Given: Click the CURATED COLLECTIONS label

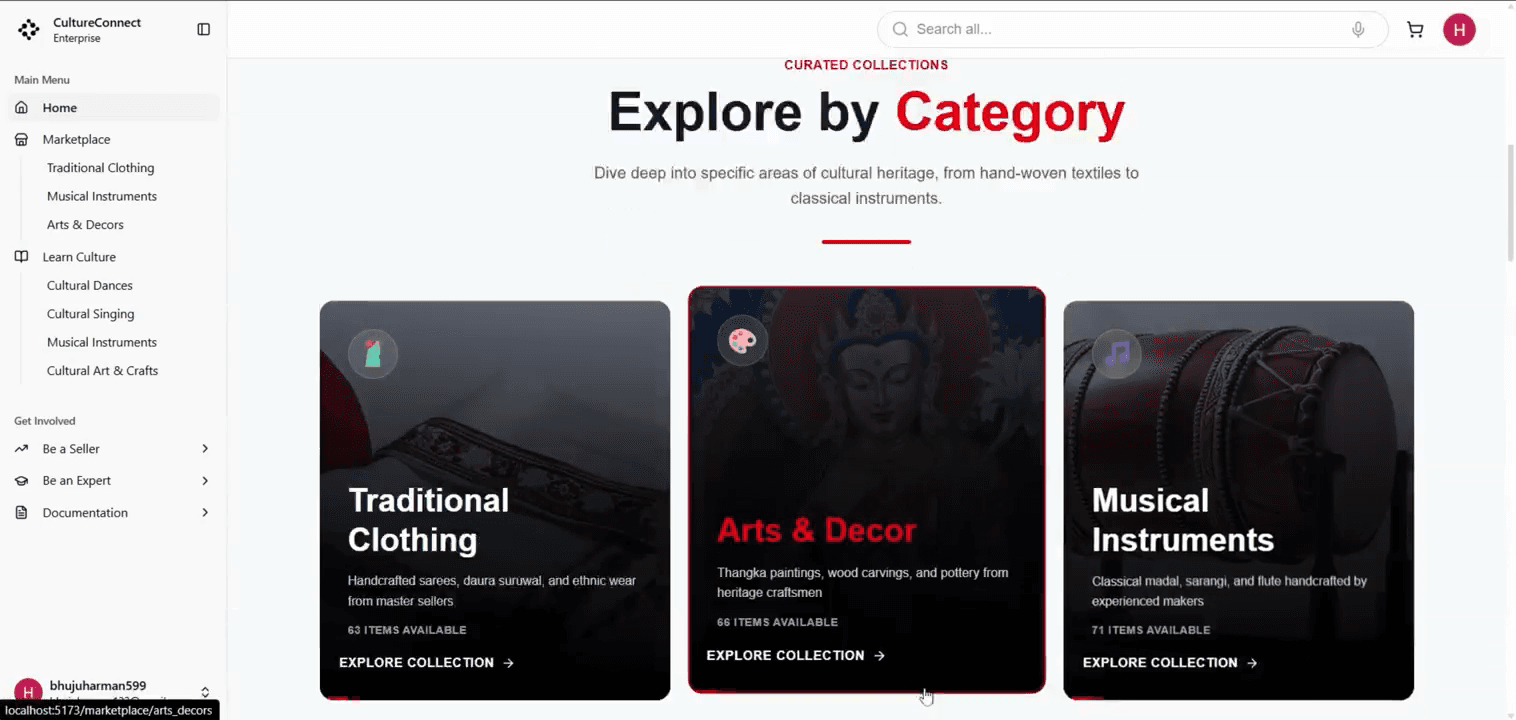Looking at the screenshot, I should click(x=866, y=65).
